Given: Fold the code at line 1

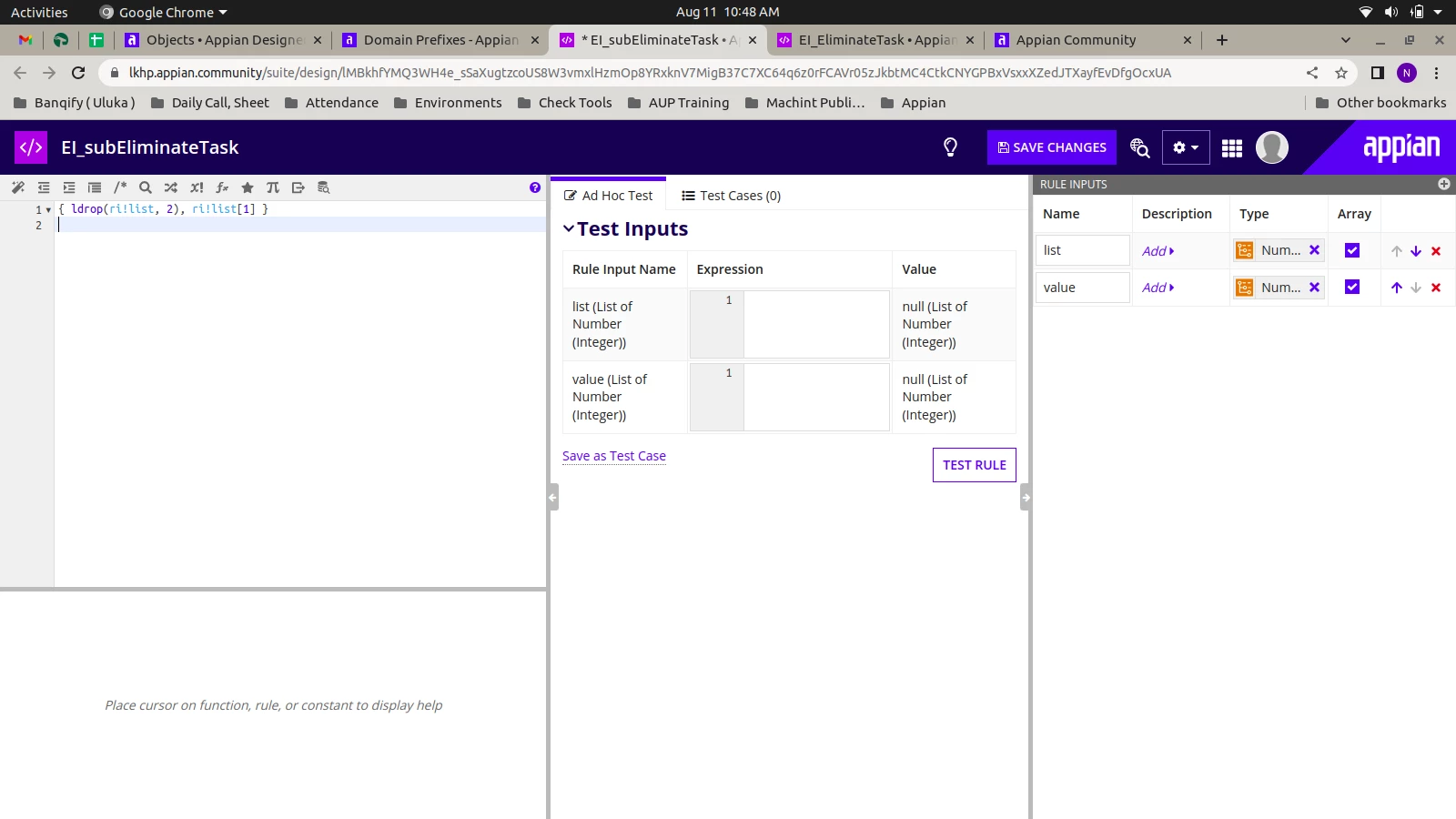Looking at the screenshot, I should tap(48, 210).
